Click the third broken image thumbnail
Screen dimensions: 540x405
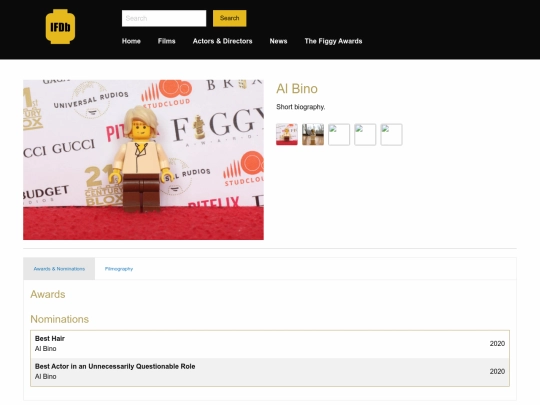339,134
